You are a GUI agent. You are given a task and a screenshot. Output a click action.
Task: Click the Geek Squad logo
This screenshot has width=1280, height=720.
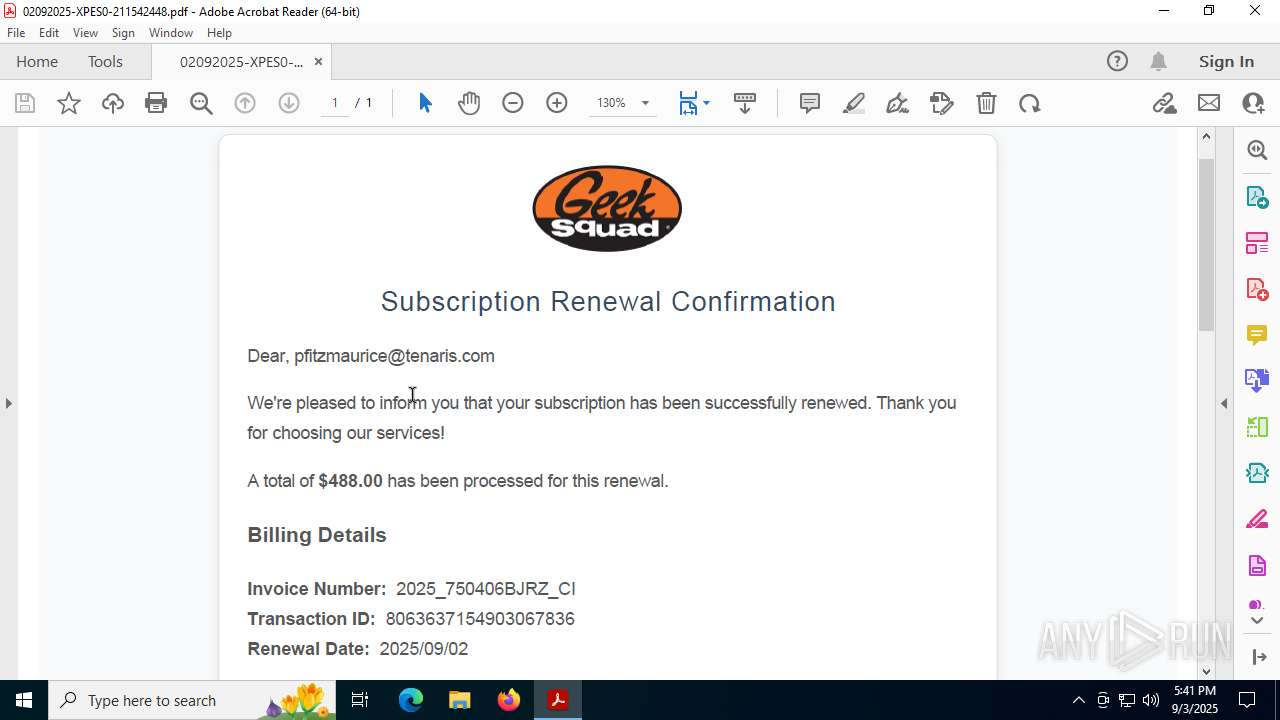pyautogui.click(x=607, y=208)
